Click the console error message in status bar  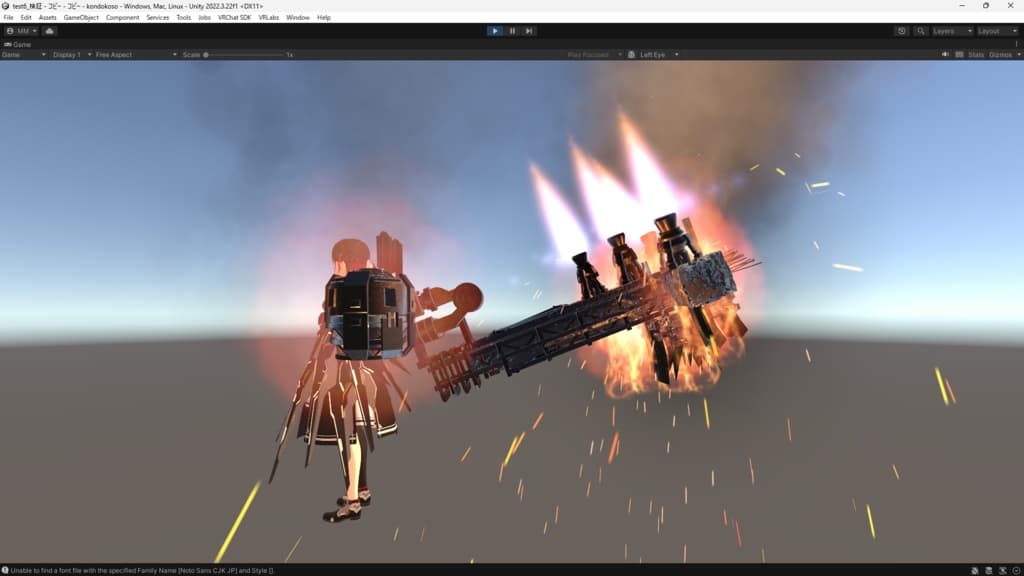[142, 571]
